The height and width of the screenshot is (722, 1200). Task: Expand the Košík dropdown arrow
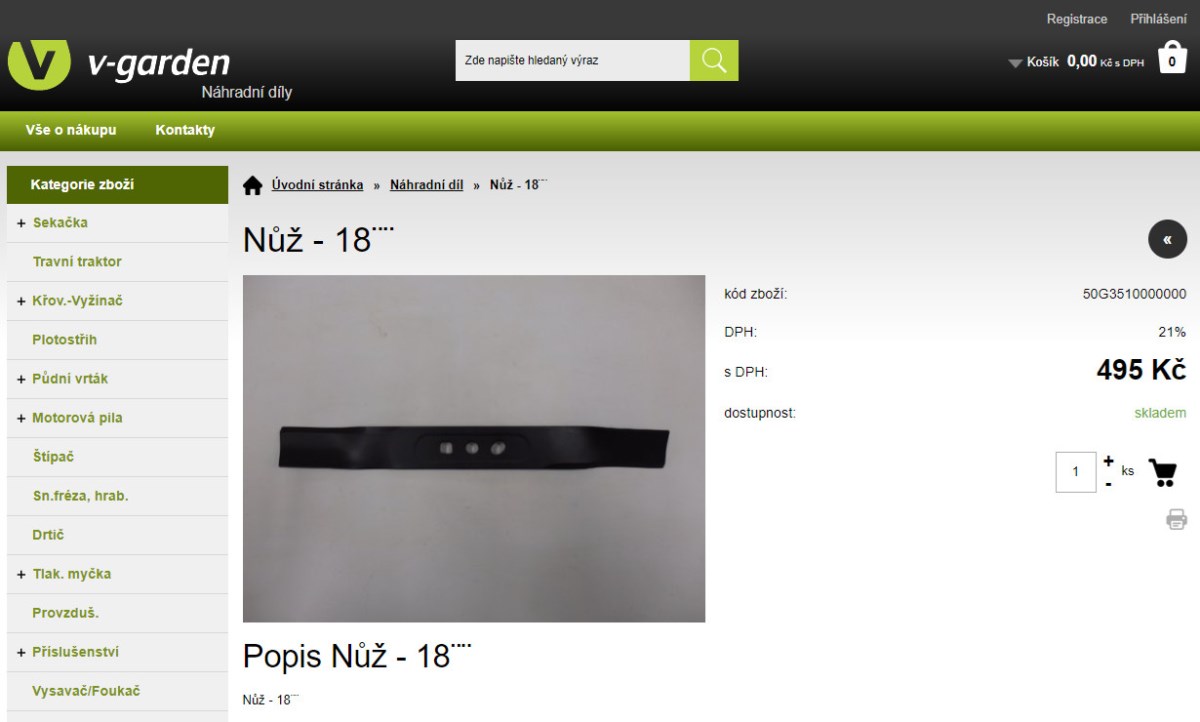click(1015, 63)
